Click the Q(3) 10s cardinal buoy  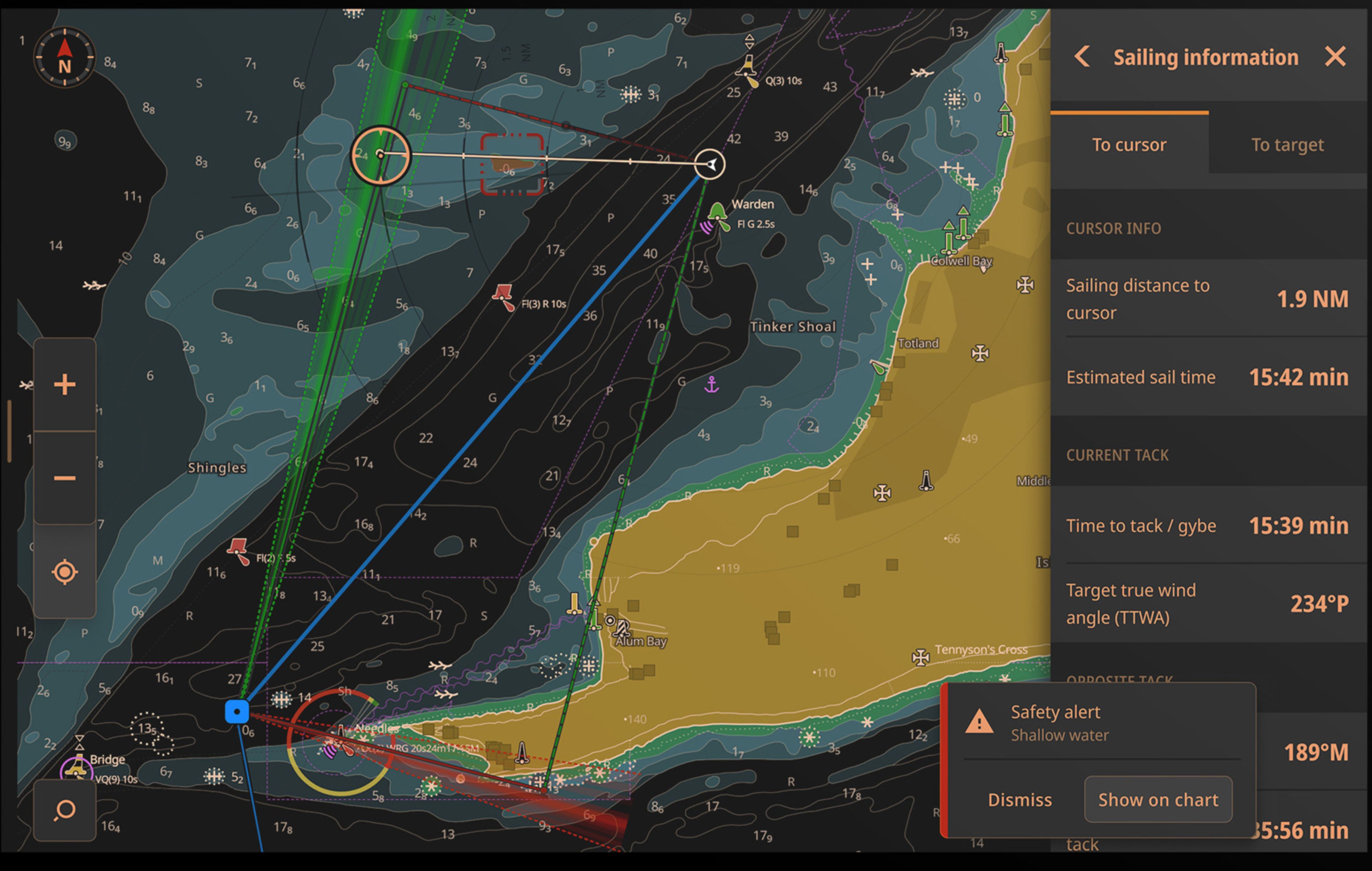pos(747,71)
